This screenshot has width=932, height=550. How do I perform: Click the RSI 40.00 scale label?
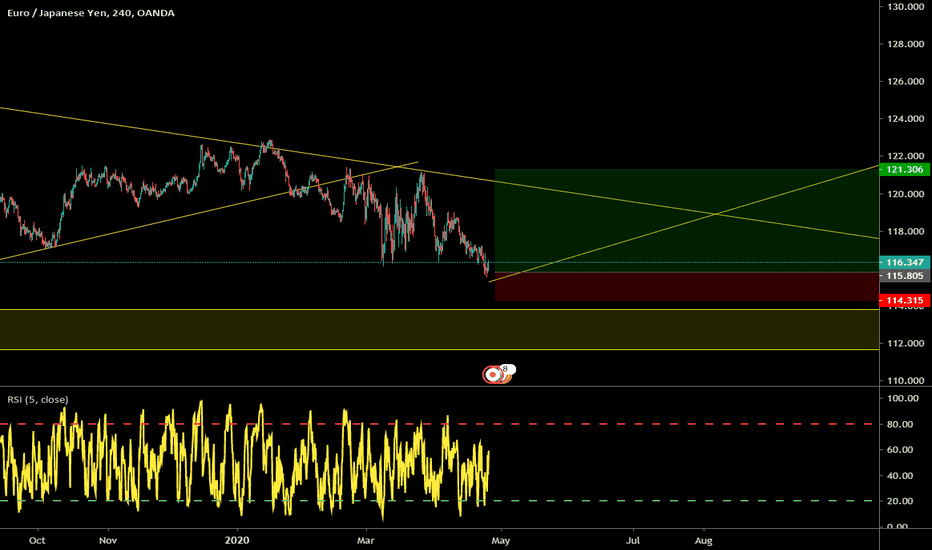tap(900, 475)
